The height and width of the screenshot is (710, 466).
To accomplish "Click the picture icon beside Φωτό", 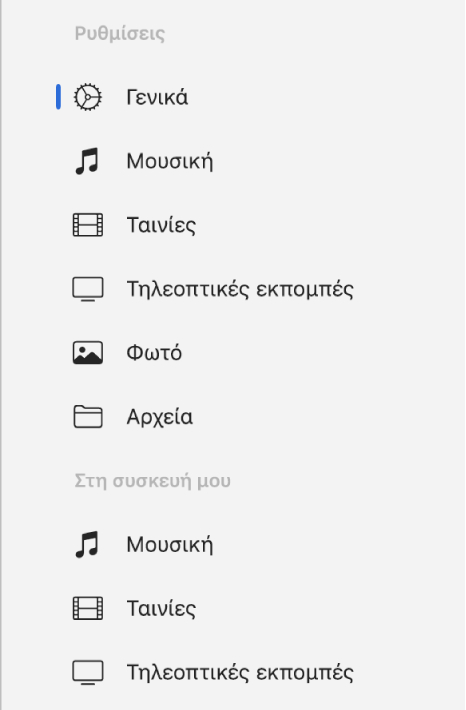I will pyautogui.click(x=88, y=353).
